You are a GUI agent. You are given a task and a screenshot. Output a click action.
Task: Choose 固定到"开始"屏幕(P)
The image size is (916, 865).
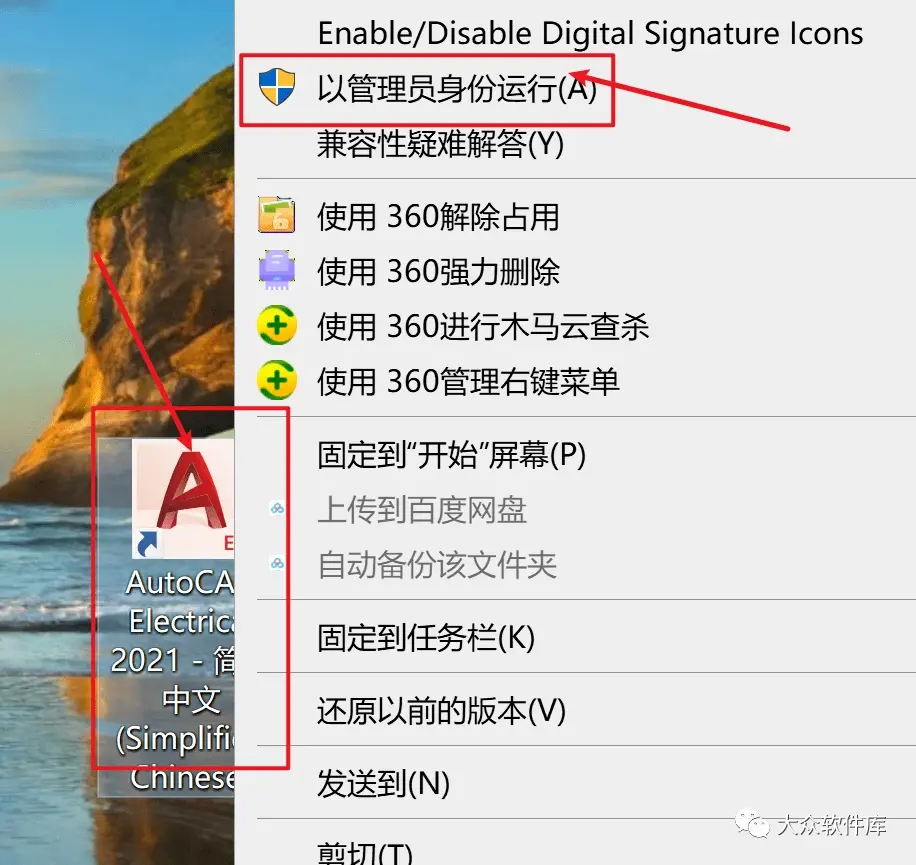click(452, 455)
